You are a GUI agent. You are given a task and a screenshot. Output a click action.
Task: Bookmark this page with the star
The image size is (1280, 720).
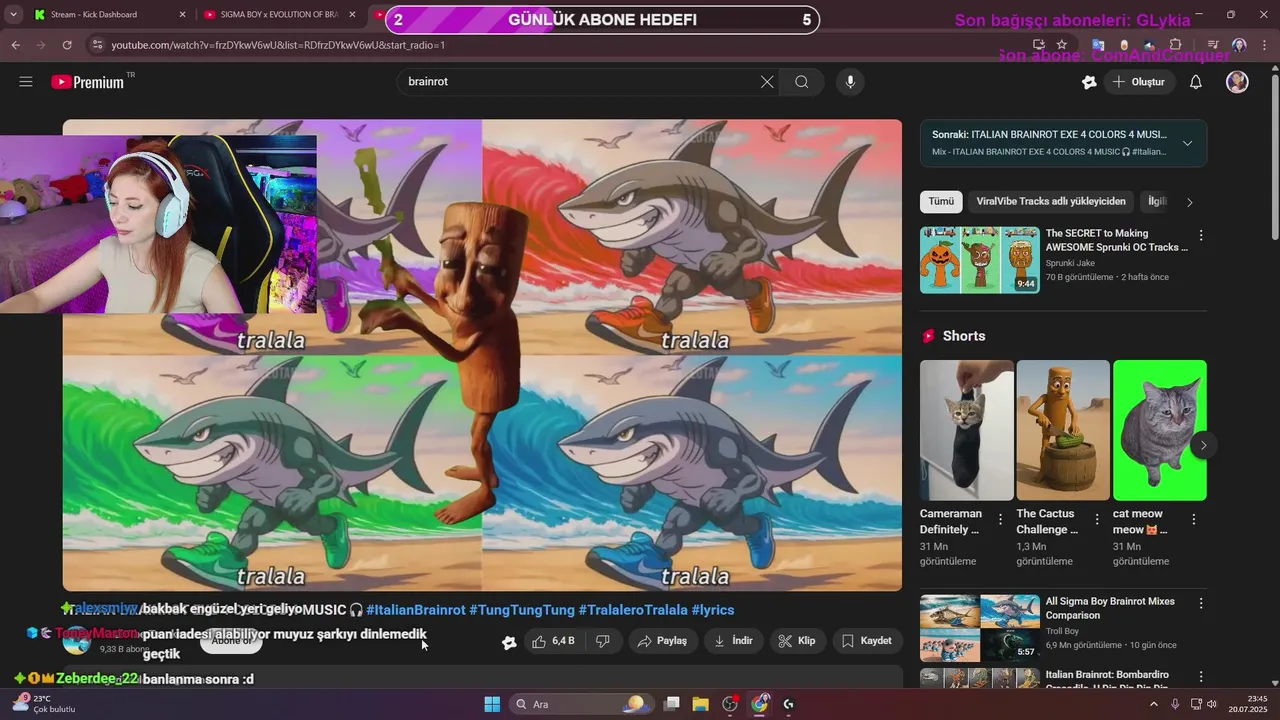(1062, 45)
